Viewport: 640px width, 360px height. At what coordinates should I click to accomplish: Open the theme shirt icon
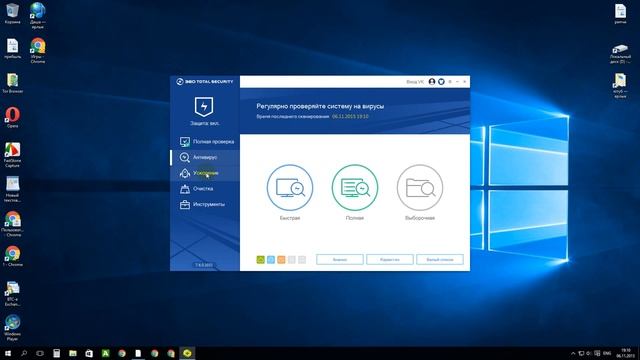click(x=441, y=82)
